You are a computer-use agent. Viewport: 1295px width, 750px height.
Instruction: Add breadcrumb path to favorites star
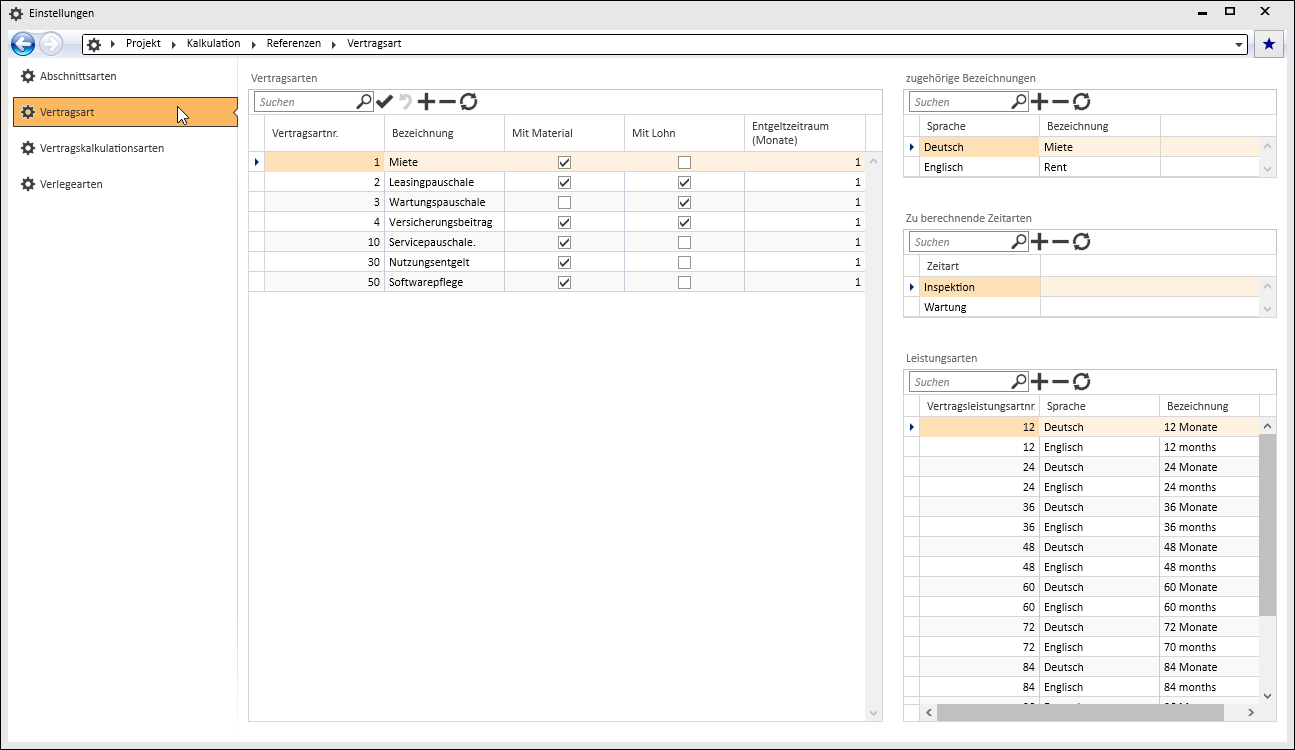(1268, 44)
